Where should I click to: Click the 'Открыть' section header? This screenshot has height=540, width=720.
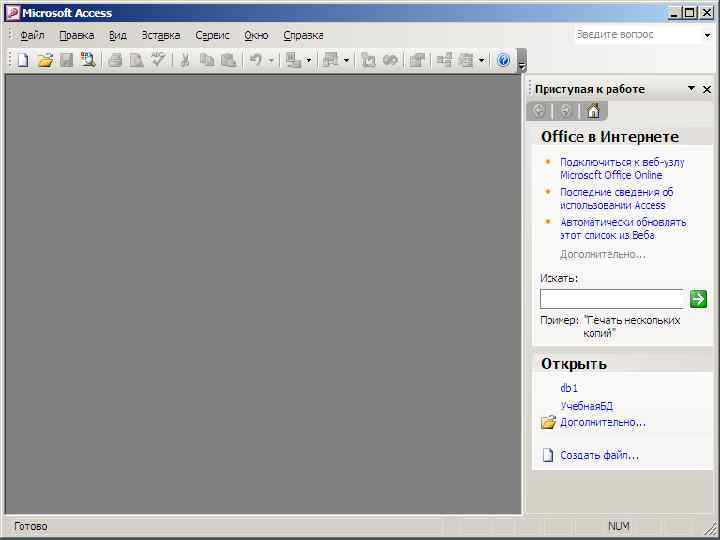coord(574,364)
